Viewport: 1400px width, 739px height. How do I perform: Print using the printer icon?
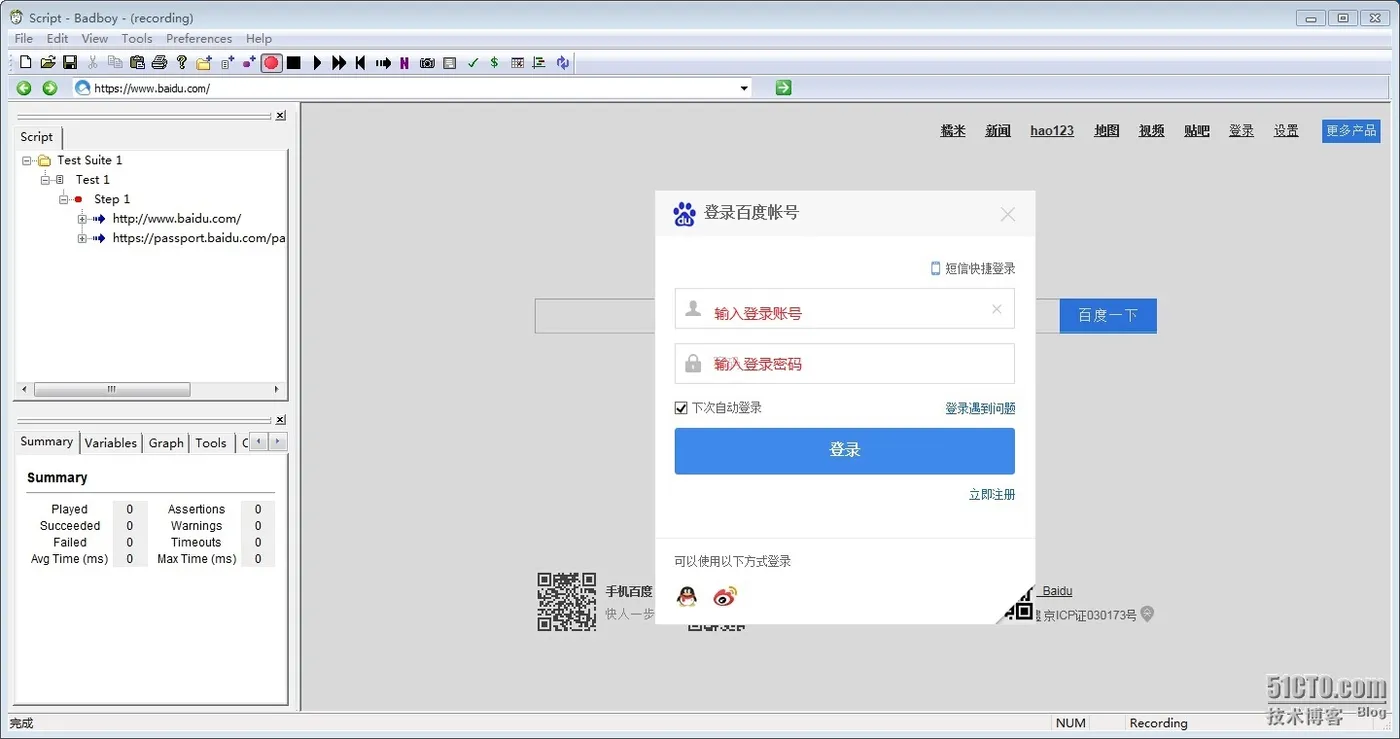click(159, 63)
